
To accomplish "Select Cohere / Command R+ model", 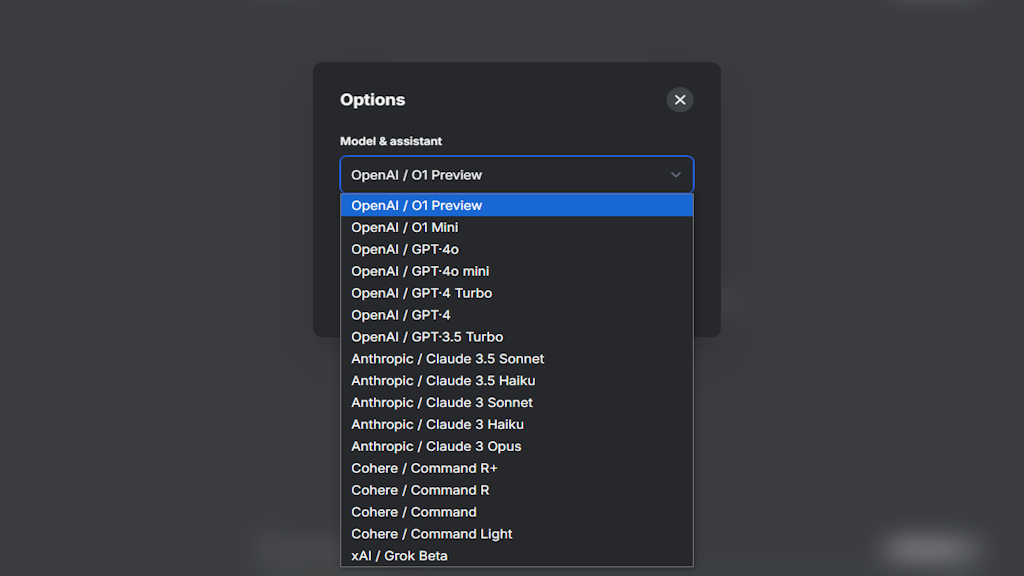I will (x=517, y=468).
